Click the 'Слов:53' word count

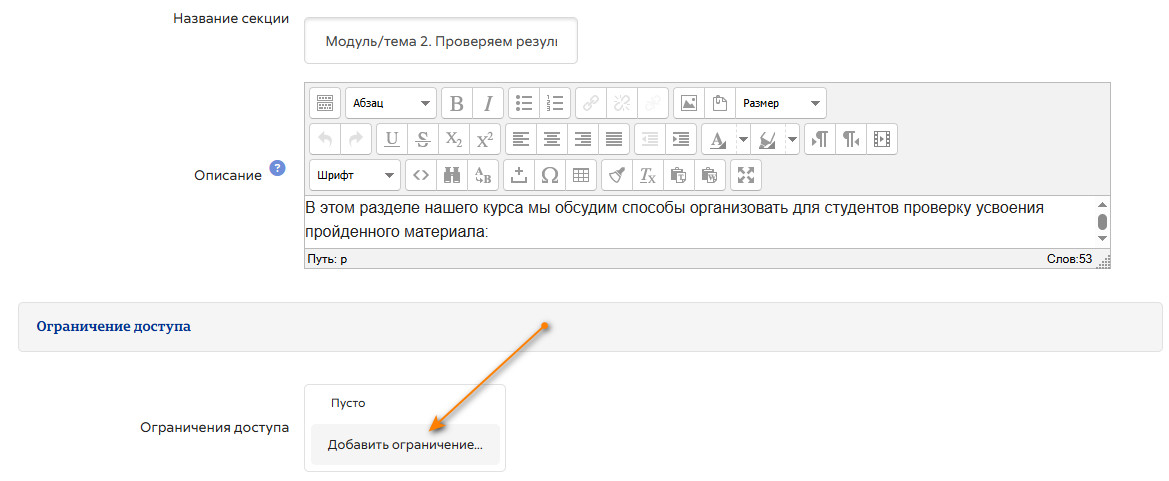coord(1069,259)
